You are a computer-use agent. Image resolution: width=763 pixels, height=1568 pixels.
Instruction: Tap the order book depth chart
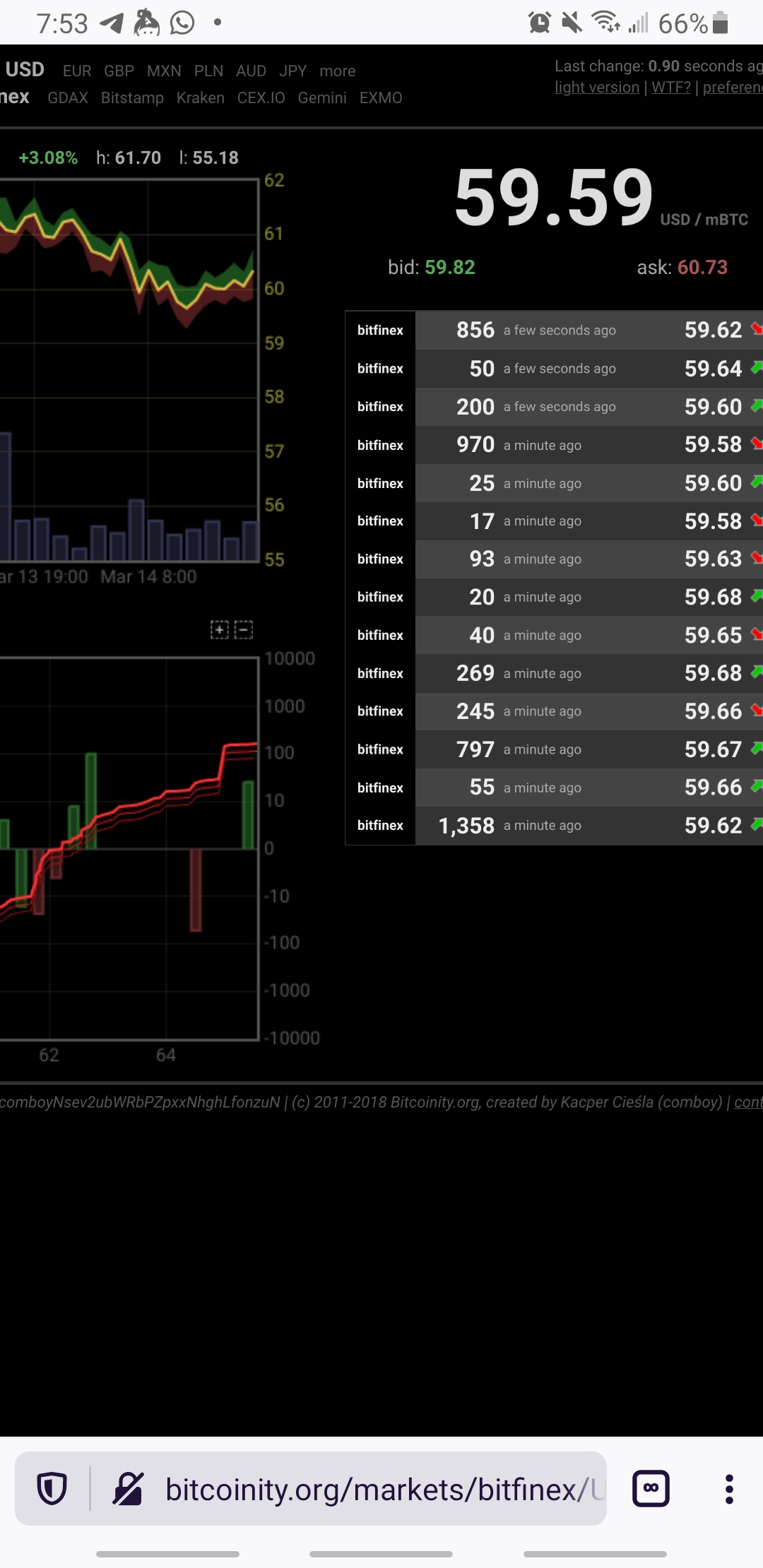[129, 849]
